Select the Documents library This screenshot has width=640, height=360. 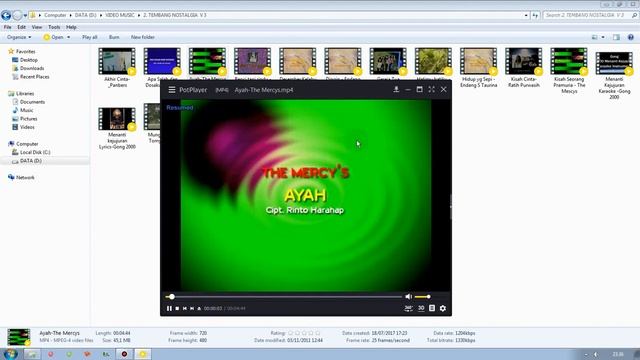(x=32, y=102)
